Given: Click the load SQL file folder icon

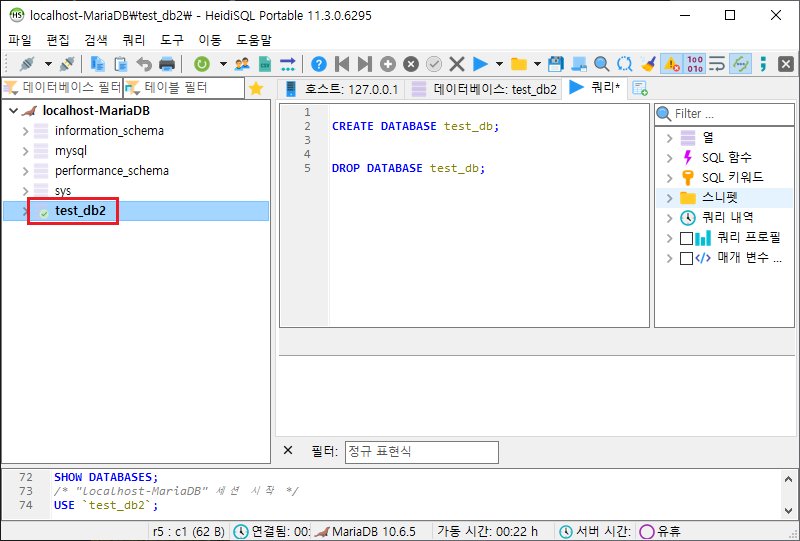Looking at the screenshot, I should 518,64.
